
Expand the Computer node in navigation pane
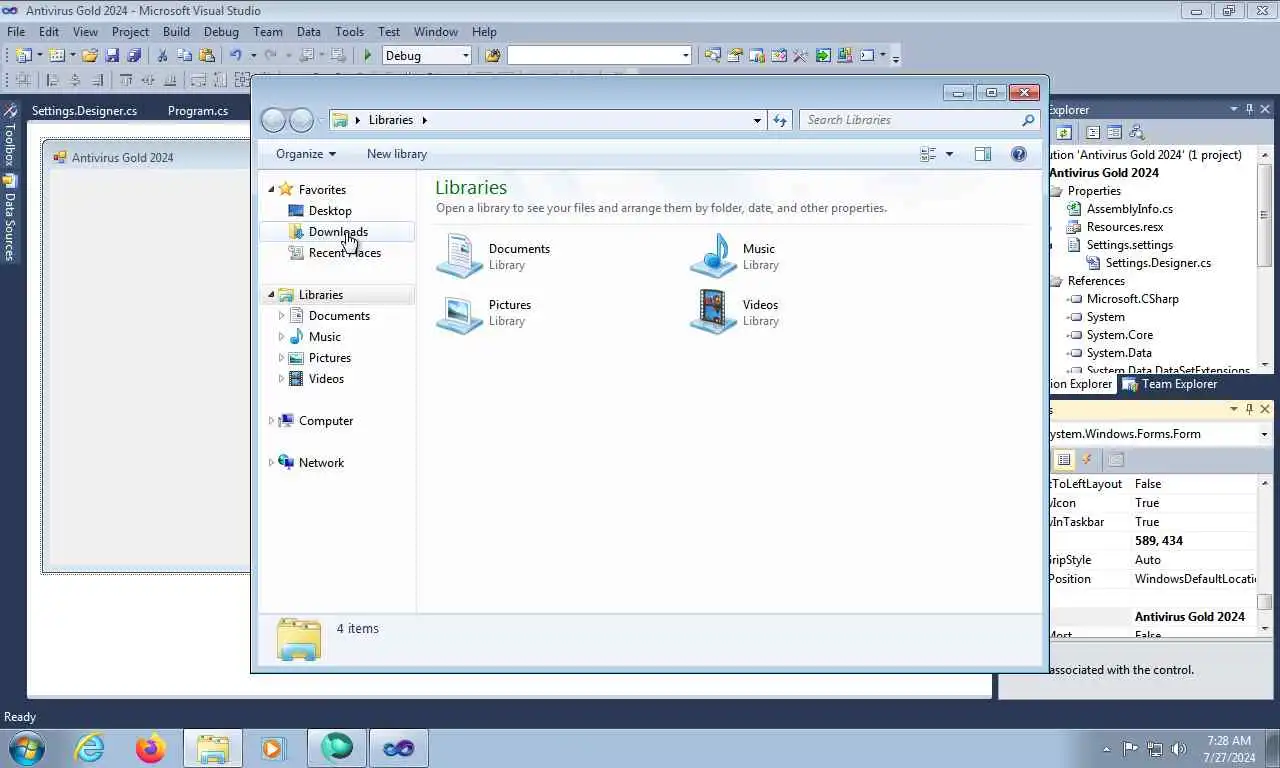tap(271, 421)
